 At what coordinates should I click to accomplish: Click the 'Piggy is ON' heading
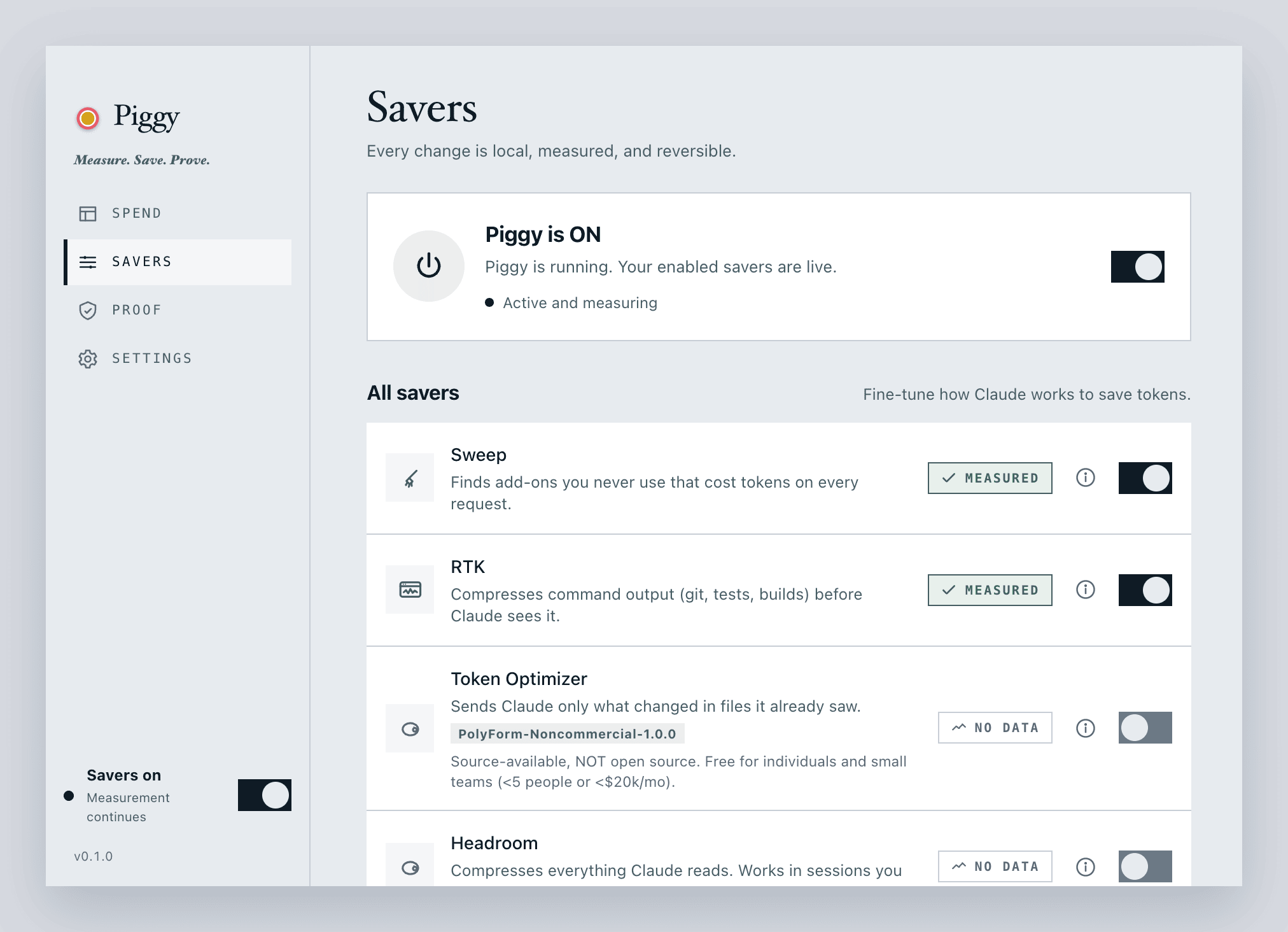pos(543,235)
